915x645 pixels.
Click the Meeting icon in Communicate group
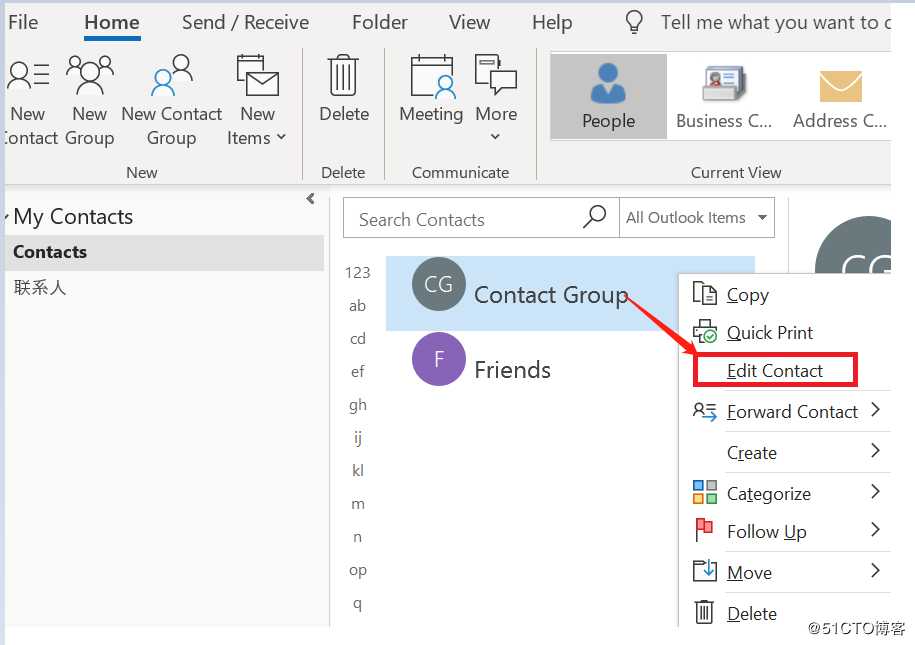[x=431, y=76]
